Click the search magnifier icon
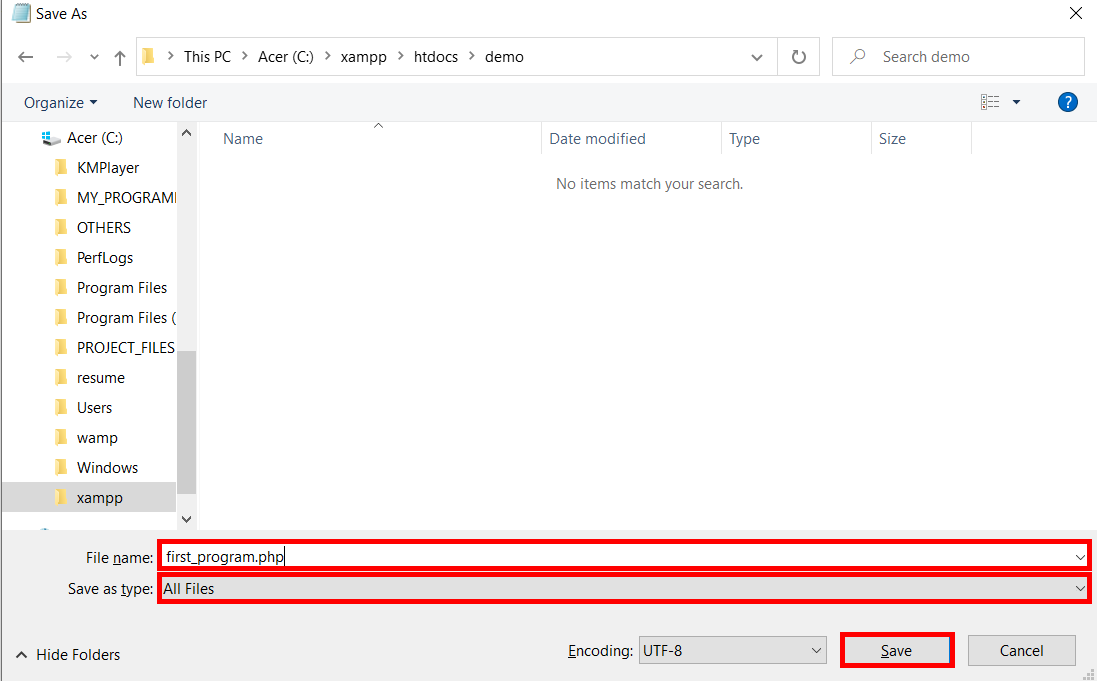 coord(857,56)
